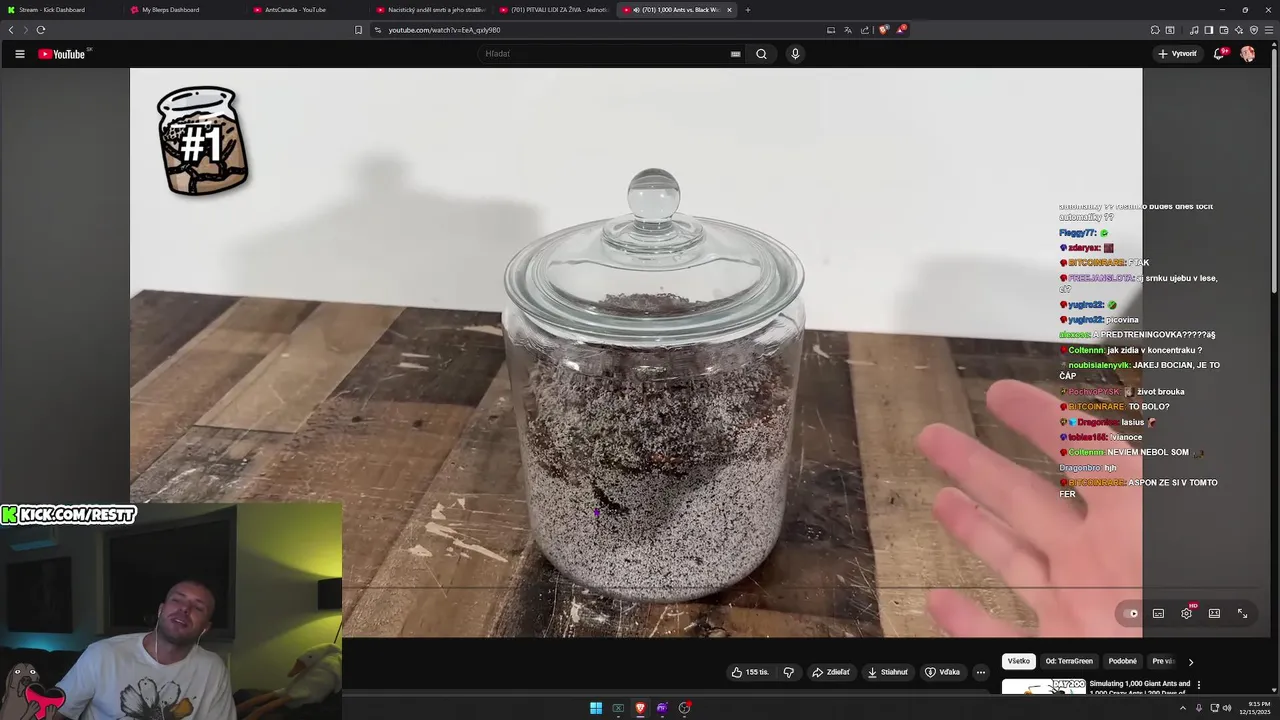The height and width of the screenshot is (720, 1280).
Task: Switch to AntsCanada - YouTube tab
Action: (306, 10)
